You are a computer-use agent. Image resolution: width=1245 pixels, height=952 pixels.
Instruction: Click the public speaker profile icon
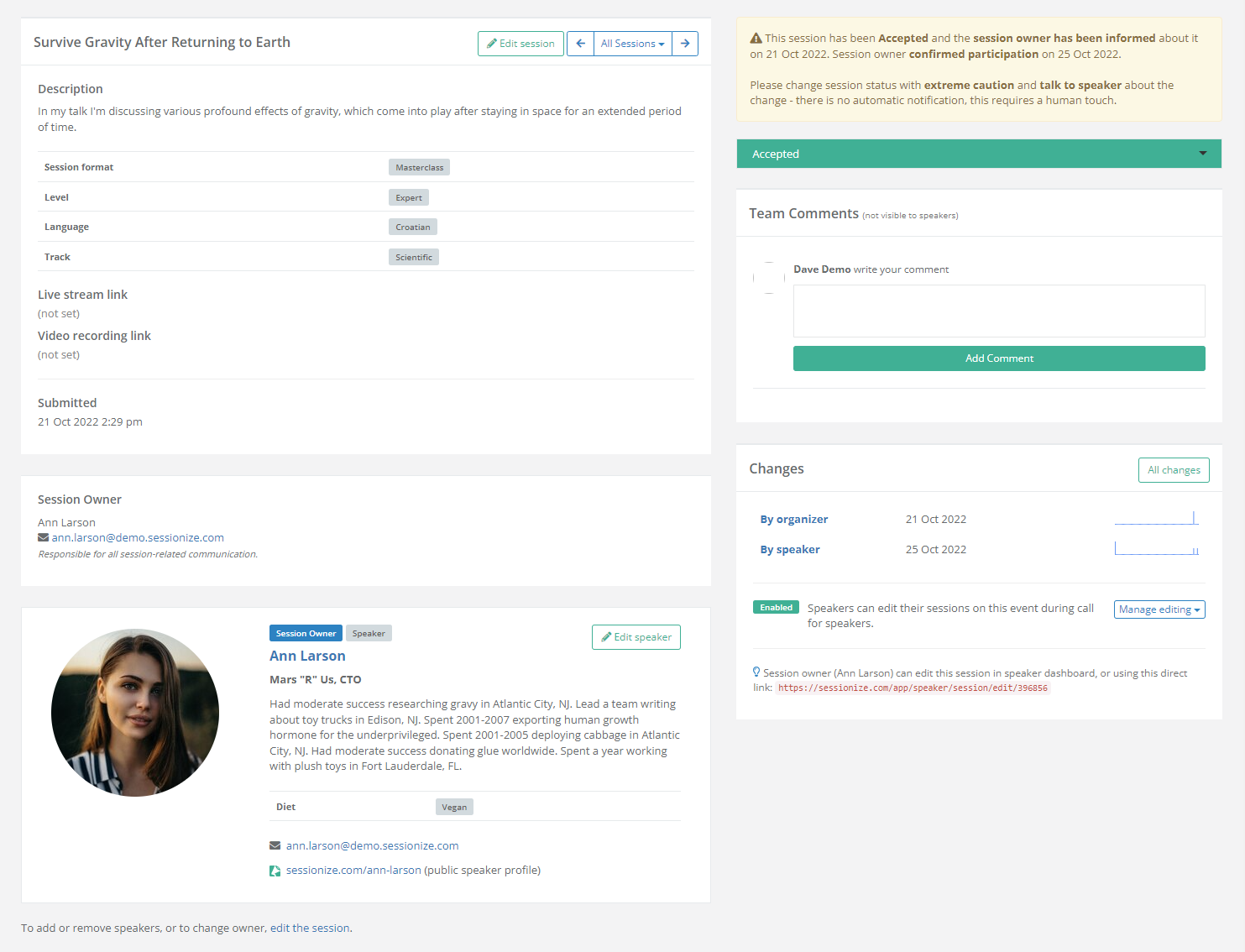coord(275,871)
